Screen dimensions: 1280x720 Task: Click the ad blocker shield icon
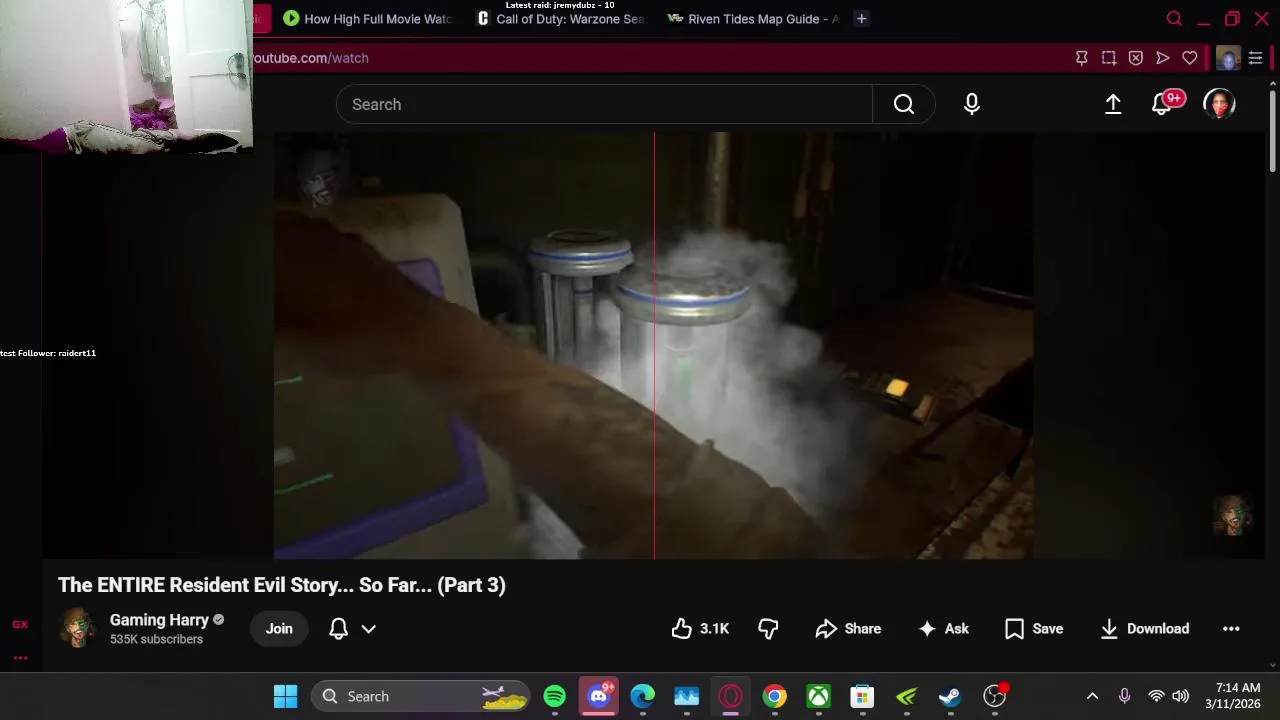click(1136, 58)
